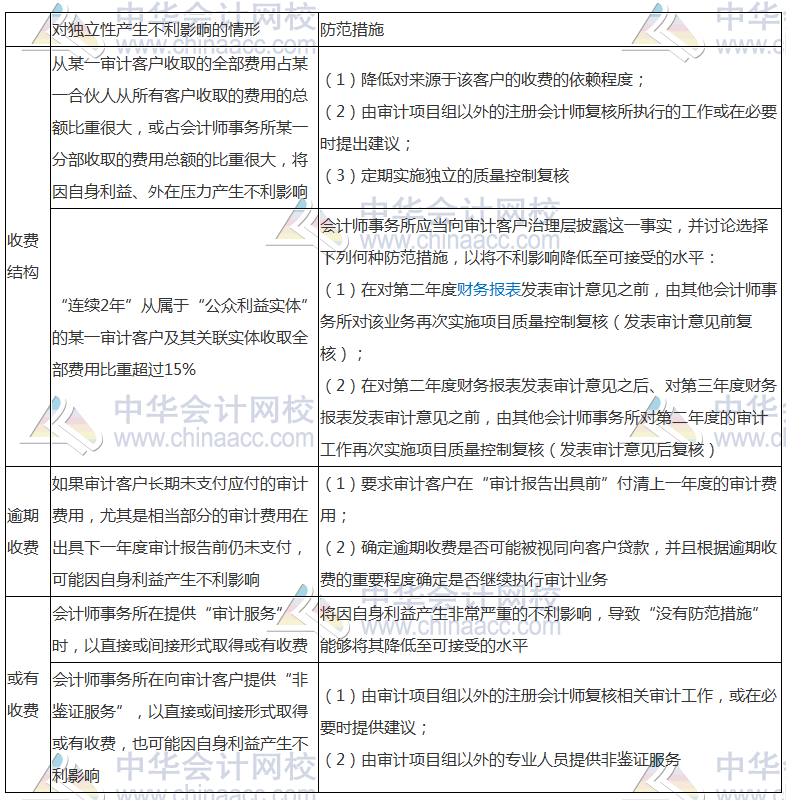Viewport: 786px width, 800px height.
Task: Open the blue 财务报表 hyperlink
Action: pyautogui.click(x=489, y=290)
